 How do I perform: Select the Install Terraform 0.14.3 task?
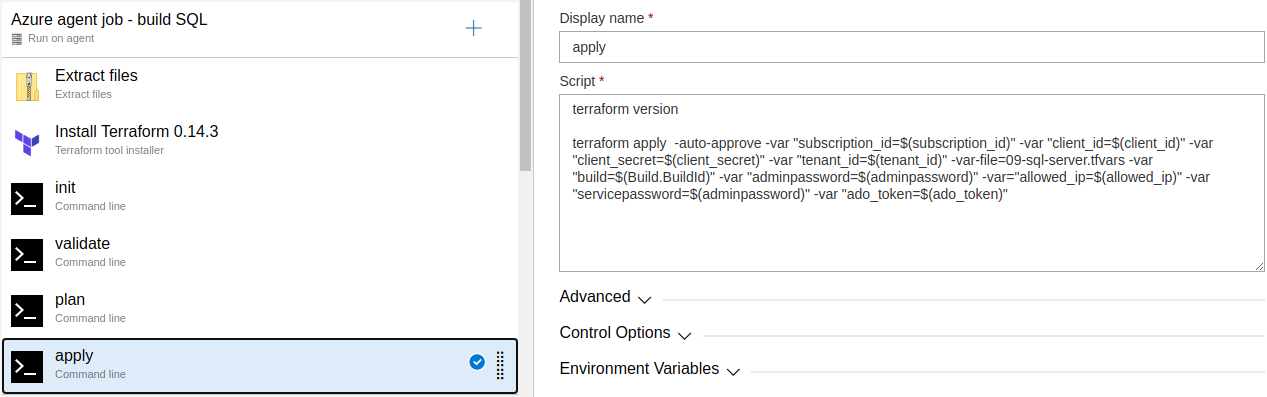point(260,142)
